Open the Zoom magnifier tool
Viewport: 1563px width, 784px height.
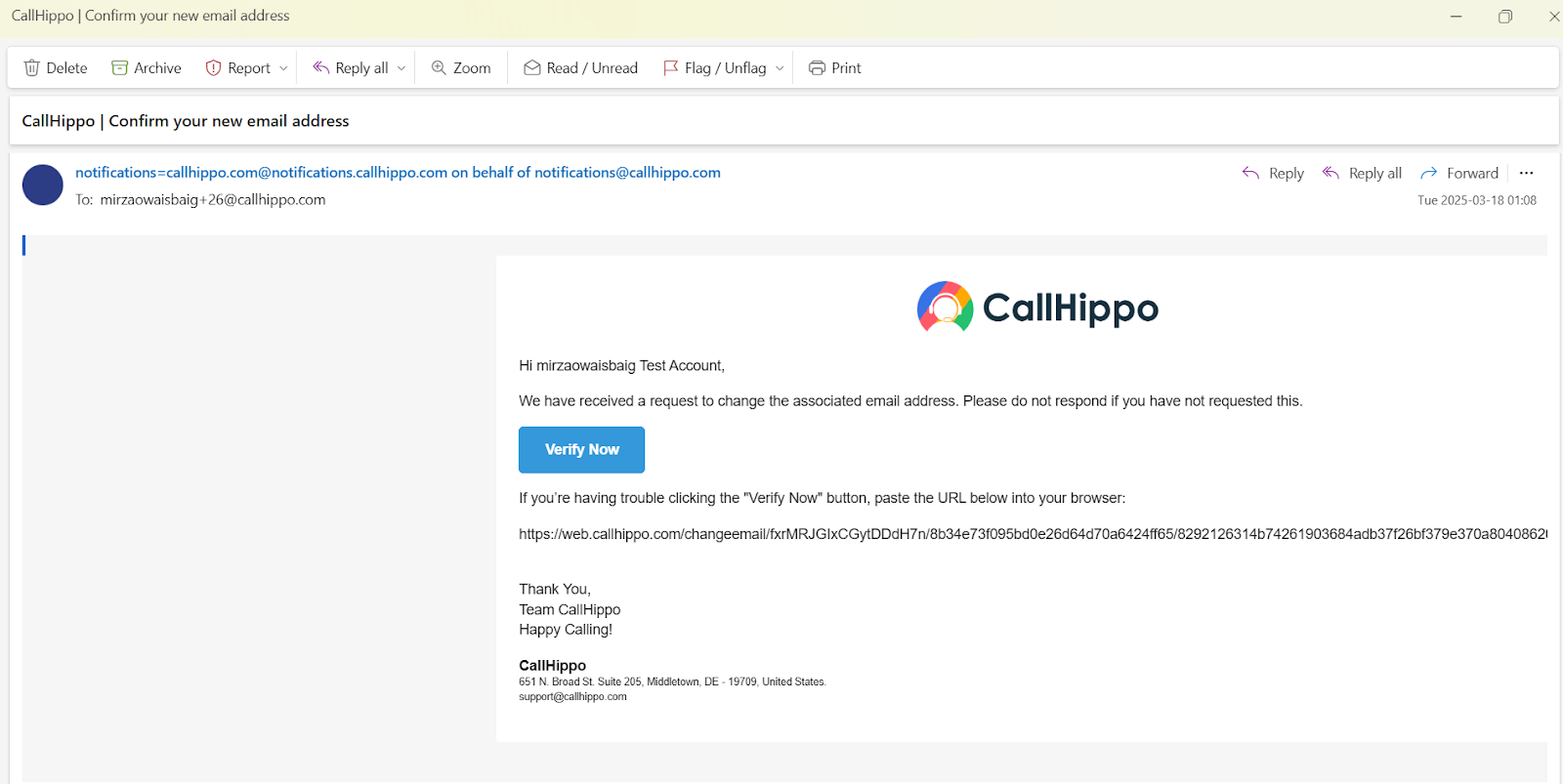coord(461,67)
